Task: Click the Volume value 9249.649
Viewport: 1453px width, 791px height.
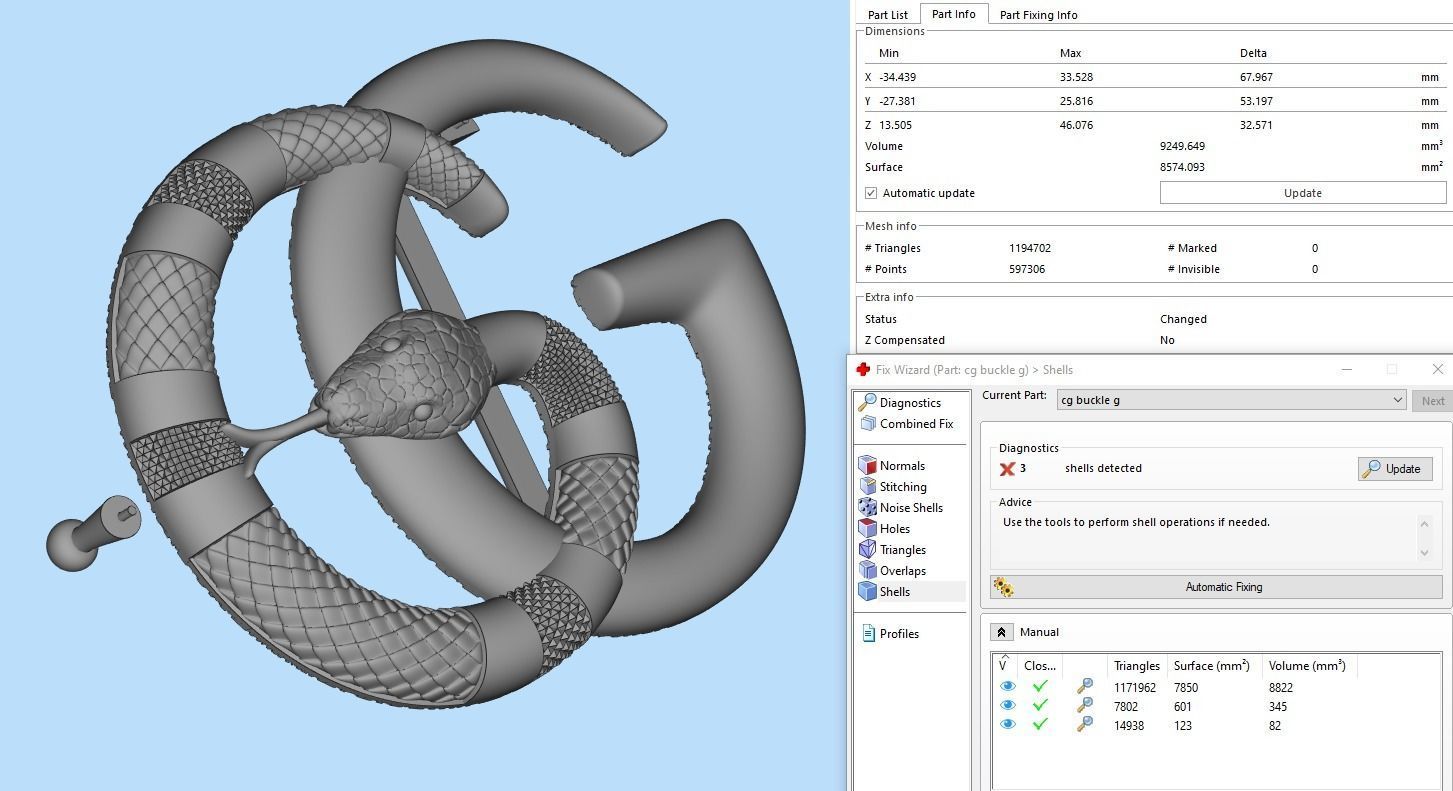Action: 1182,146
